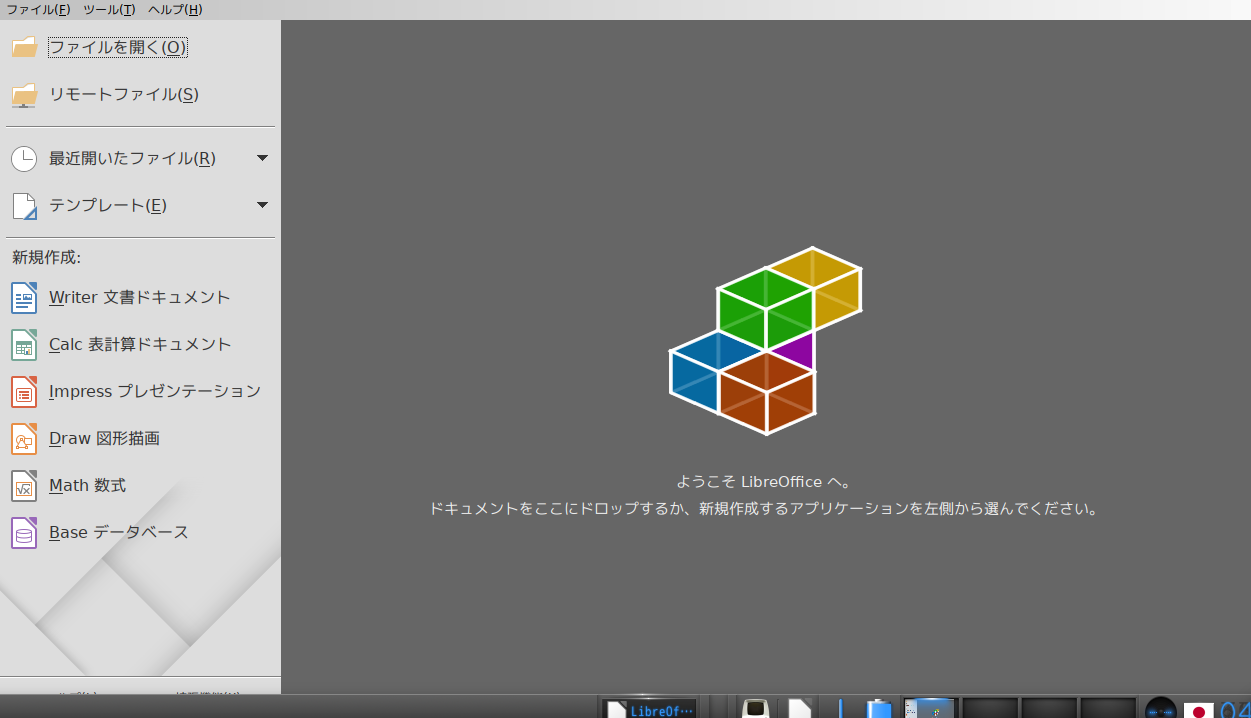This screenshot has height=718, width=1251.
Task: Click the ファイルを開く(O) button
Action: [x=118, y=47]
